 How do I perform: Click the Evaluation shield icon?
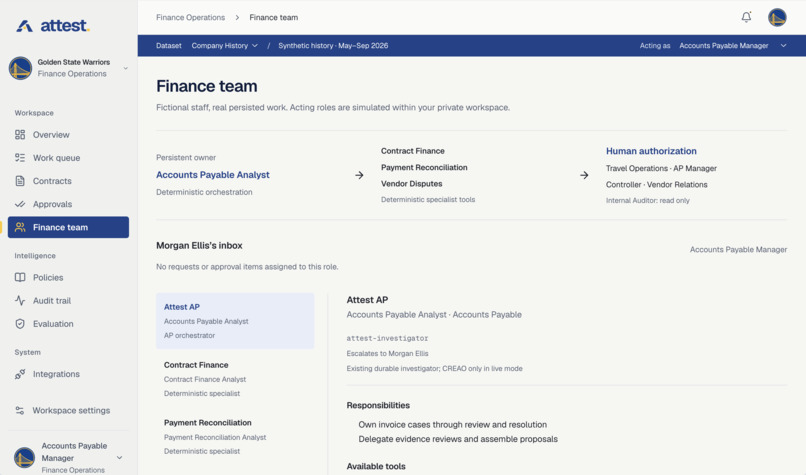(20, 324)
